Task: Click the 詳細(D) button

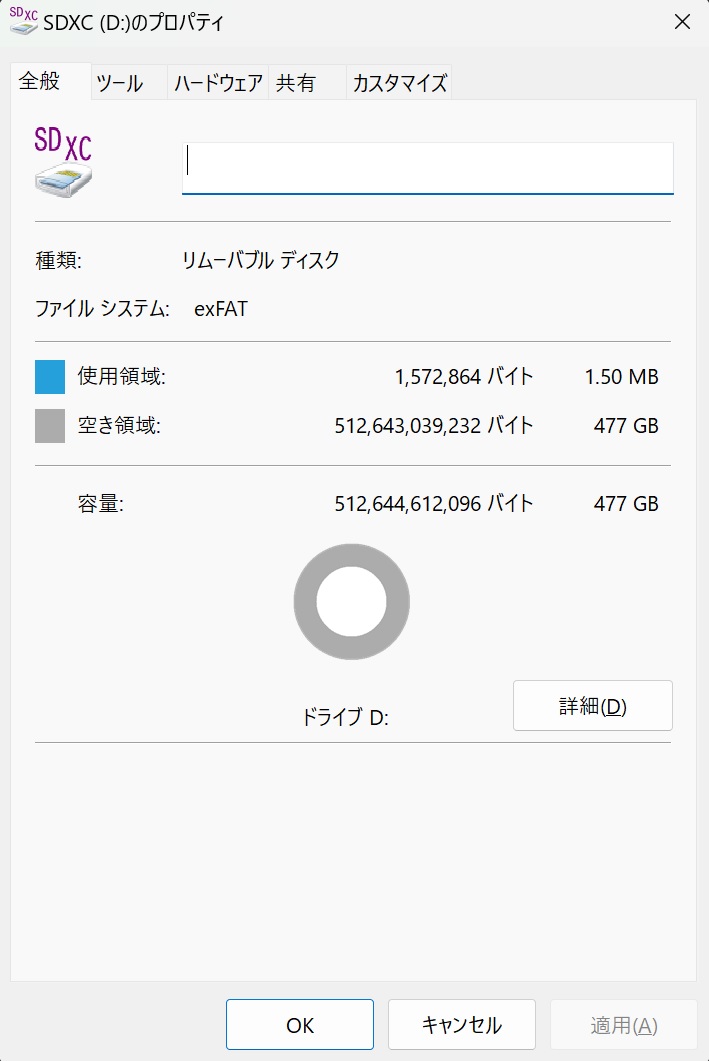Action: point(593,706)
